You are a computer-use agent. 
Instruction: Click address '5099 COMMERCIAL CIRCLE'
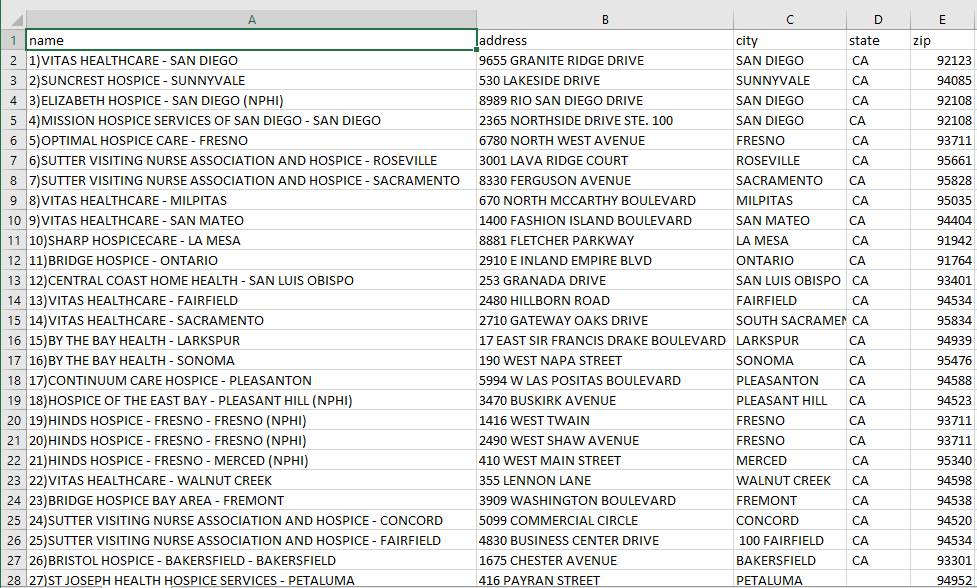pos(605,521)
